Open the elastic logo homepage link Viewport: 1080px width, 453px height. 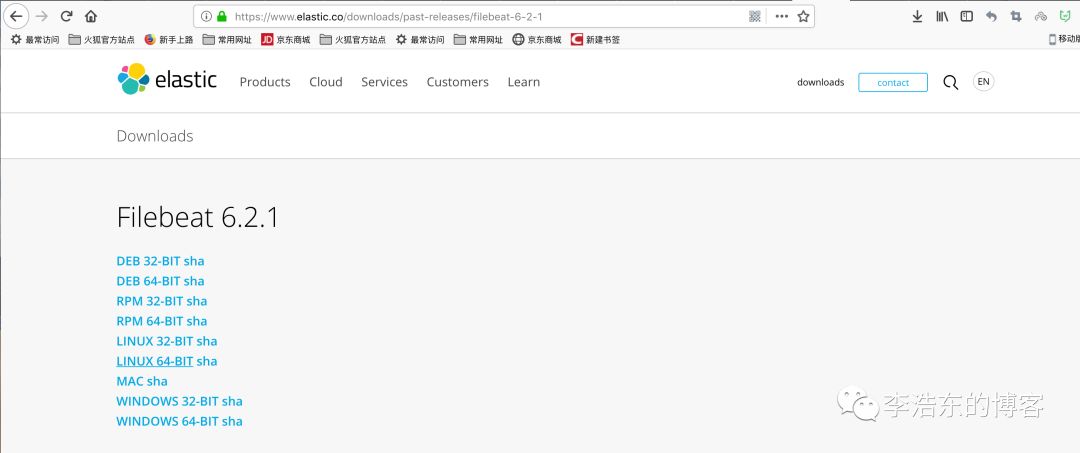tap(167, 80)
